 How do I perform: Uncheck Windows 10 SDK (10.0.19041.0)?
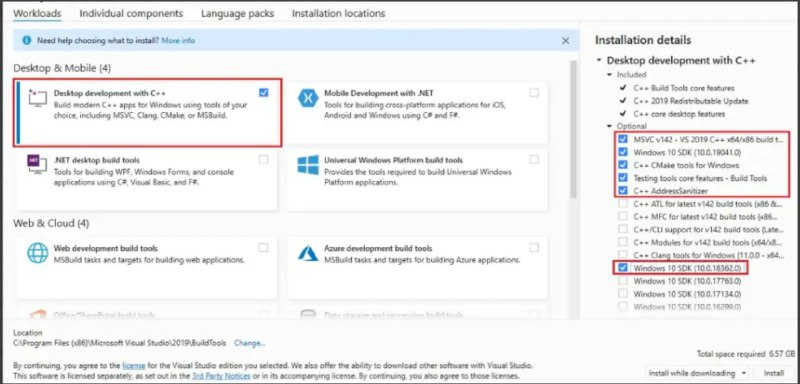tap(623, 152)
